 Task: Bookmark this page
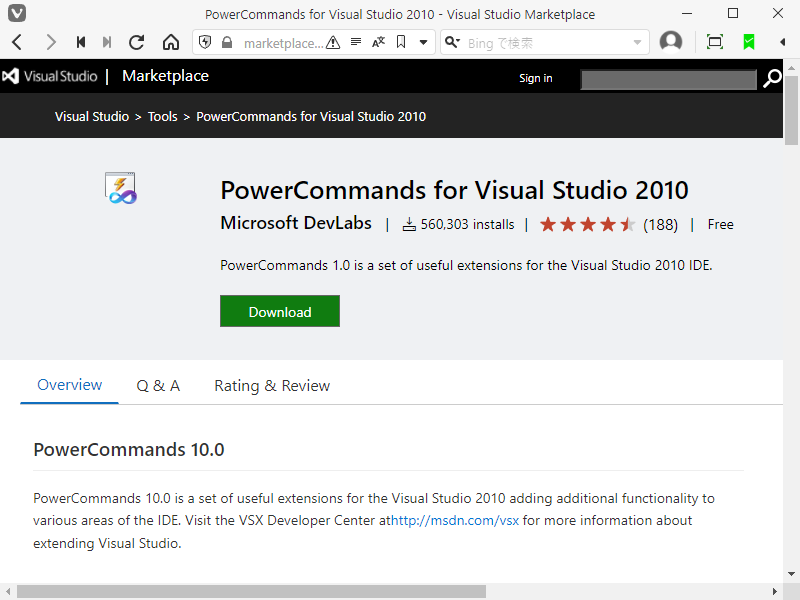[401, 42]
